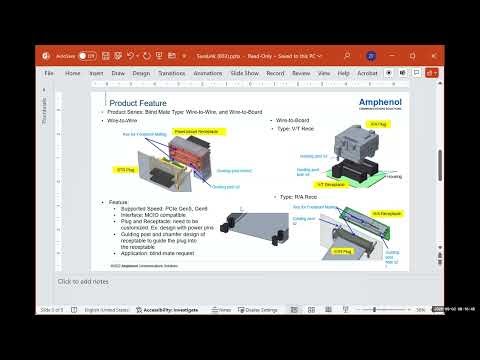This screenshot has height=360, width=480.
Task: Click the yellow STB Plug label left
Action: [125, 170]
